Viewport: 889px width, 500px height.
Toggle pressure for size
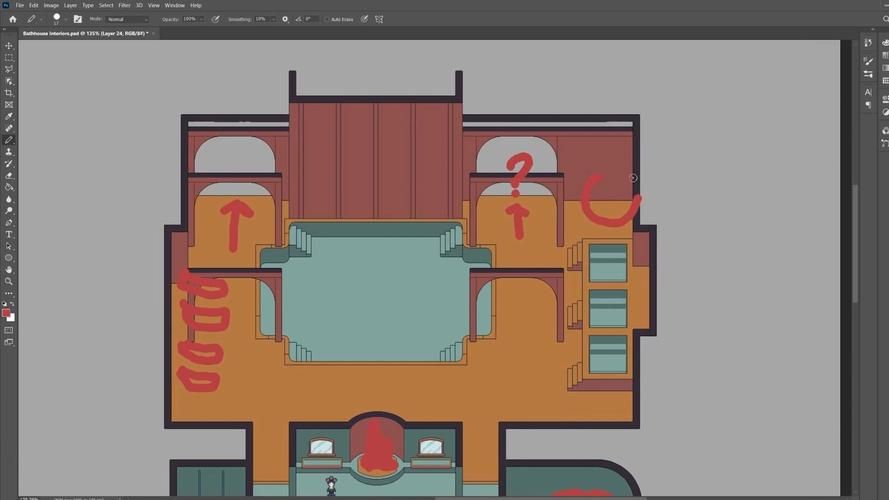tap(365, 19)
